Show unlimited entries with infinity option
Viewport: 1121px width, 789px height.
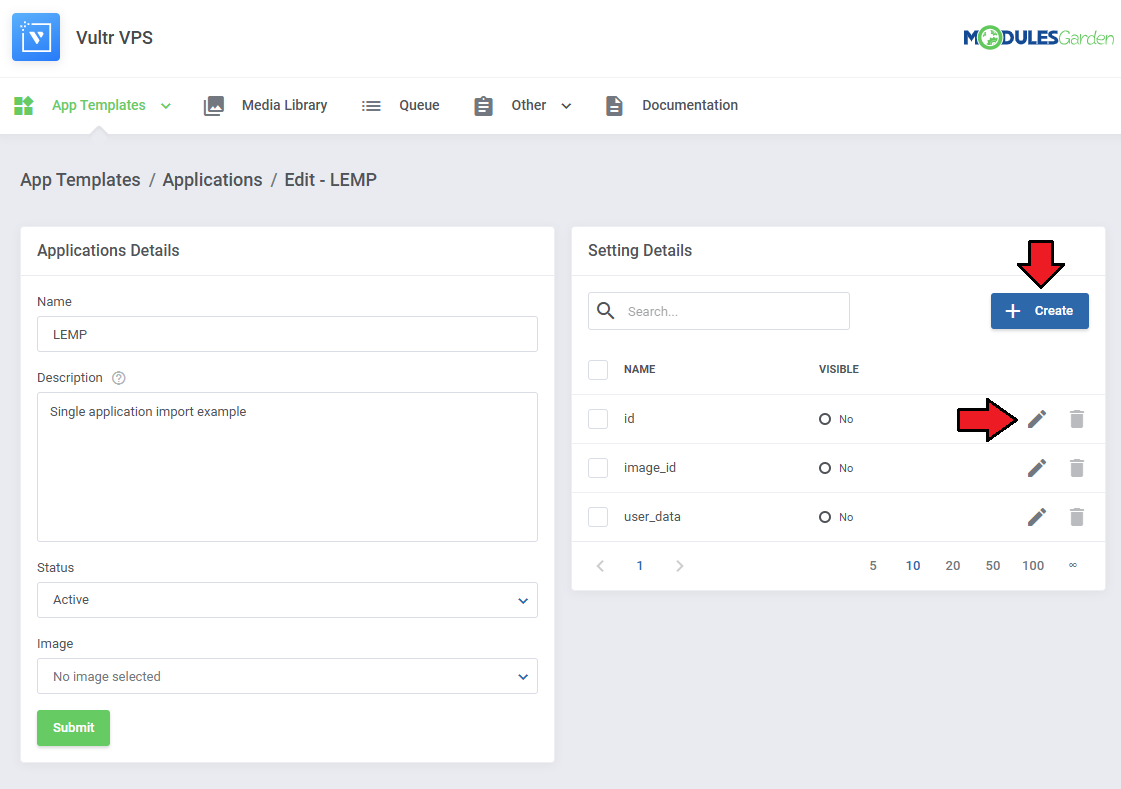point(1073,565)
